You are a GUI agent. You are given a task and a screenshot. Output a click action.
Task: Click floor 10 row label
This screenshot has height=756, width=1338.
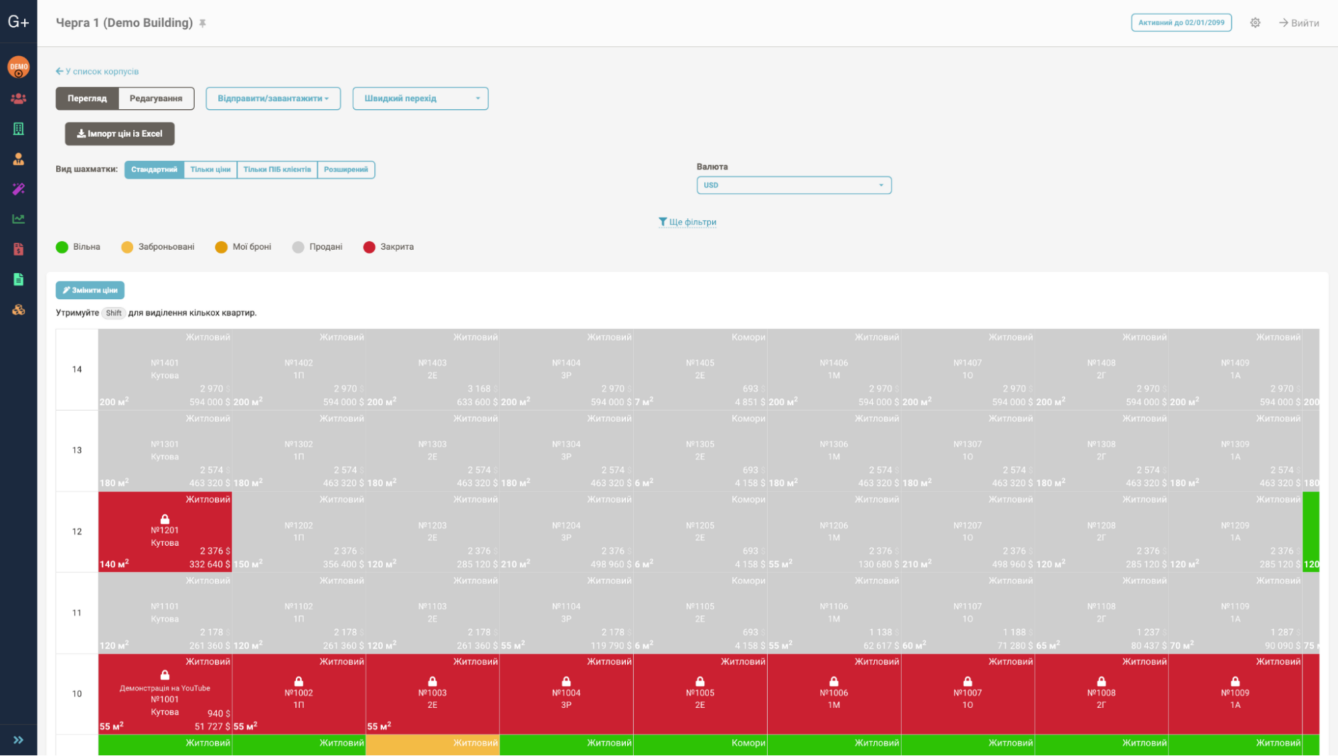click(x=77, y=693)
